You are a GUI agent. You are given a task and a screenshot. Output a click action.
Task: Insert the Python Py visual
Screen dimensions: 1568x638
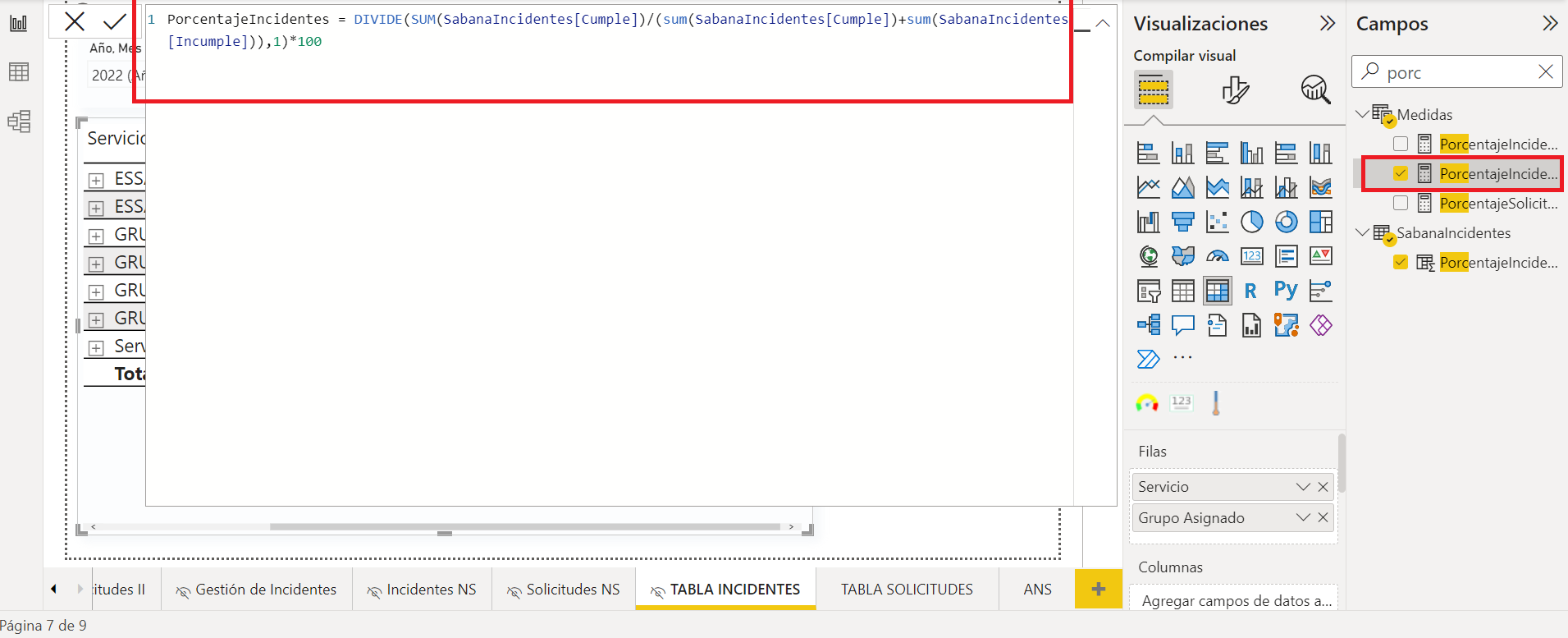click(1286, 291)
